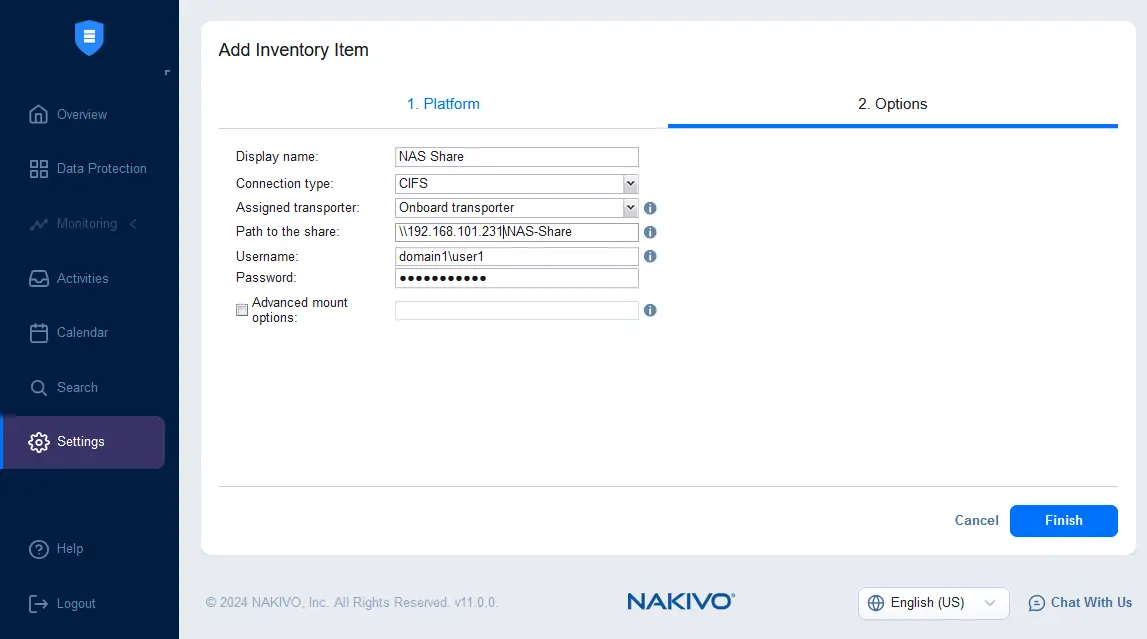Show info for Advanced mount options
Image resolution: width=1147 pixels, height=639 pixels.
coord(650,311)
